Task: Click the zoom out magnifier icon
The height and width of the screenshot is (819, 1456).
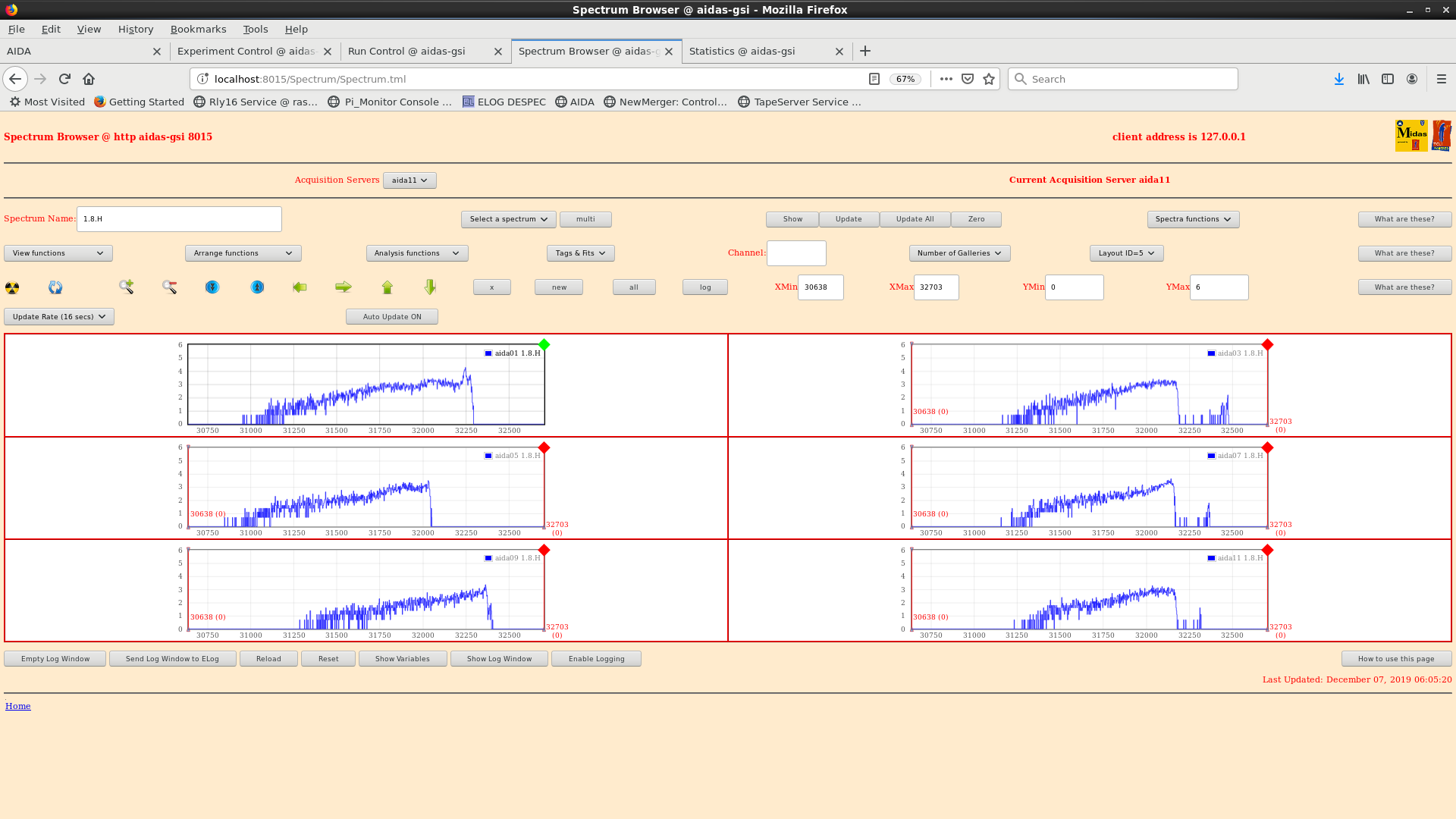Action: click(169, 287)
